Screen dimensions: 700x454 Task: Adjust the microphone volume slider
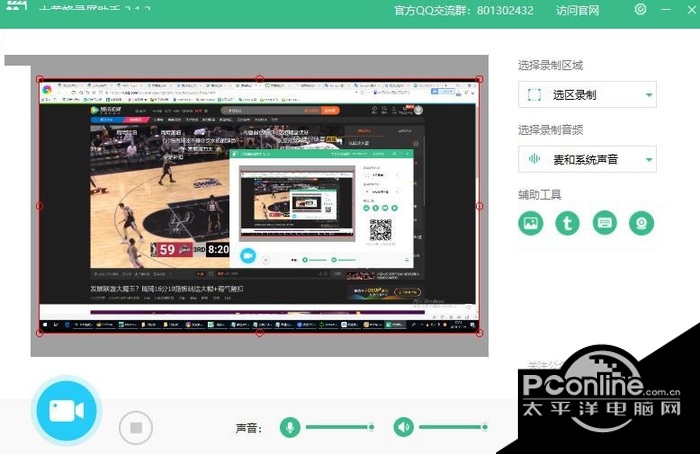point(340,427)
